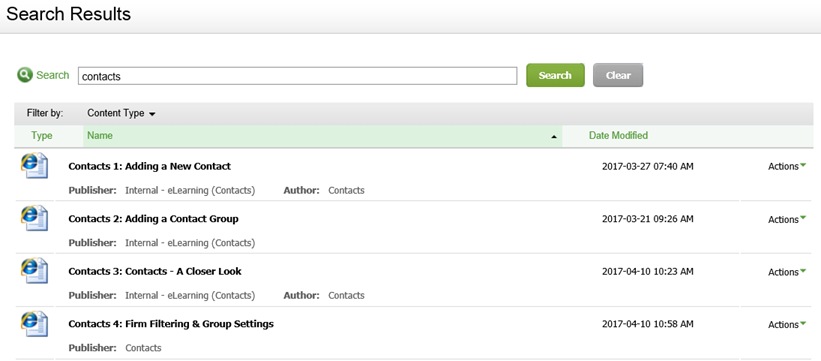Sort results by Type column header
Screen dimensions: 821x361
(41, 136)
